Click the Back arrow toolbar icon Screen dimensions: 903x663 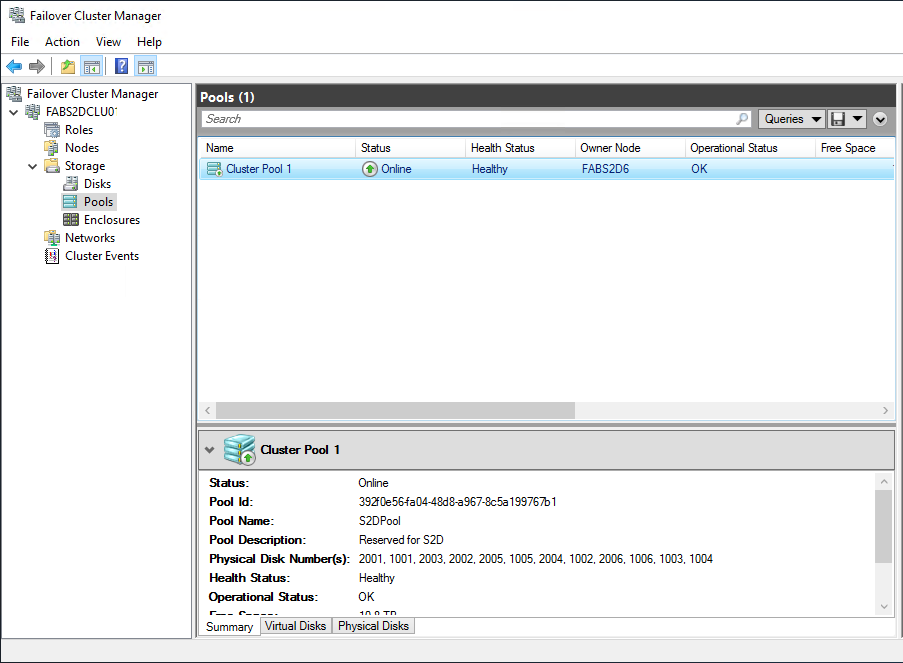pyautogui.click(x=14, y=67)
